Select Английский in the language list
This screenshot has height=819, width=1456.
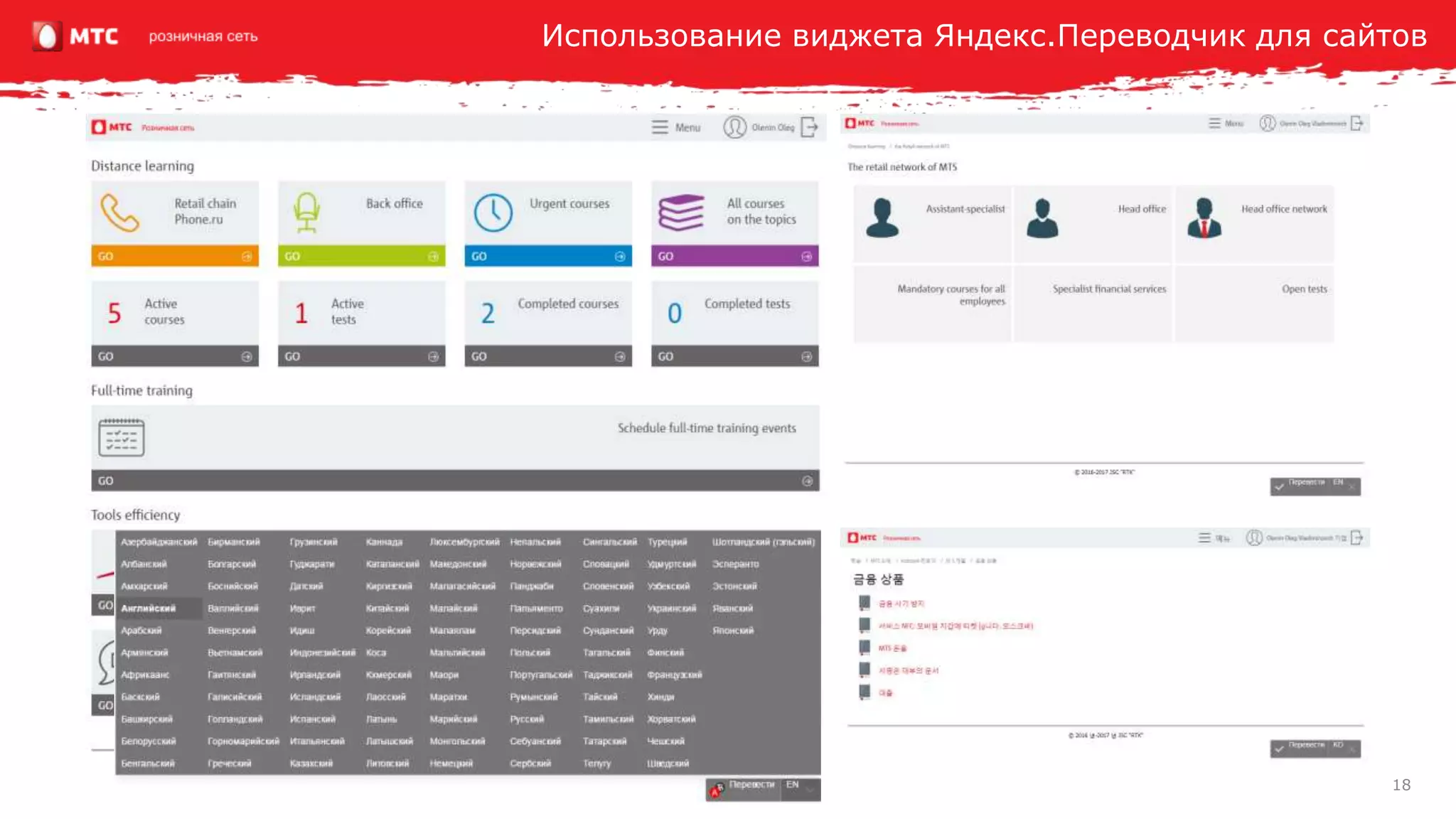click(148, 609)
